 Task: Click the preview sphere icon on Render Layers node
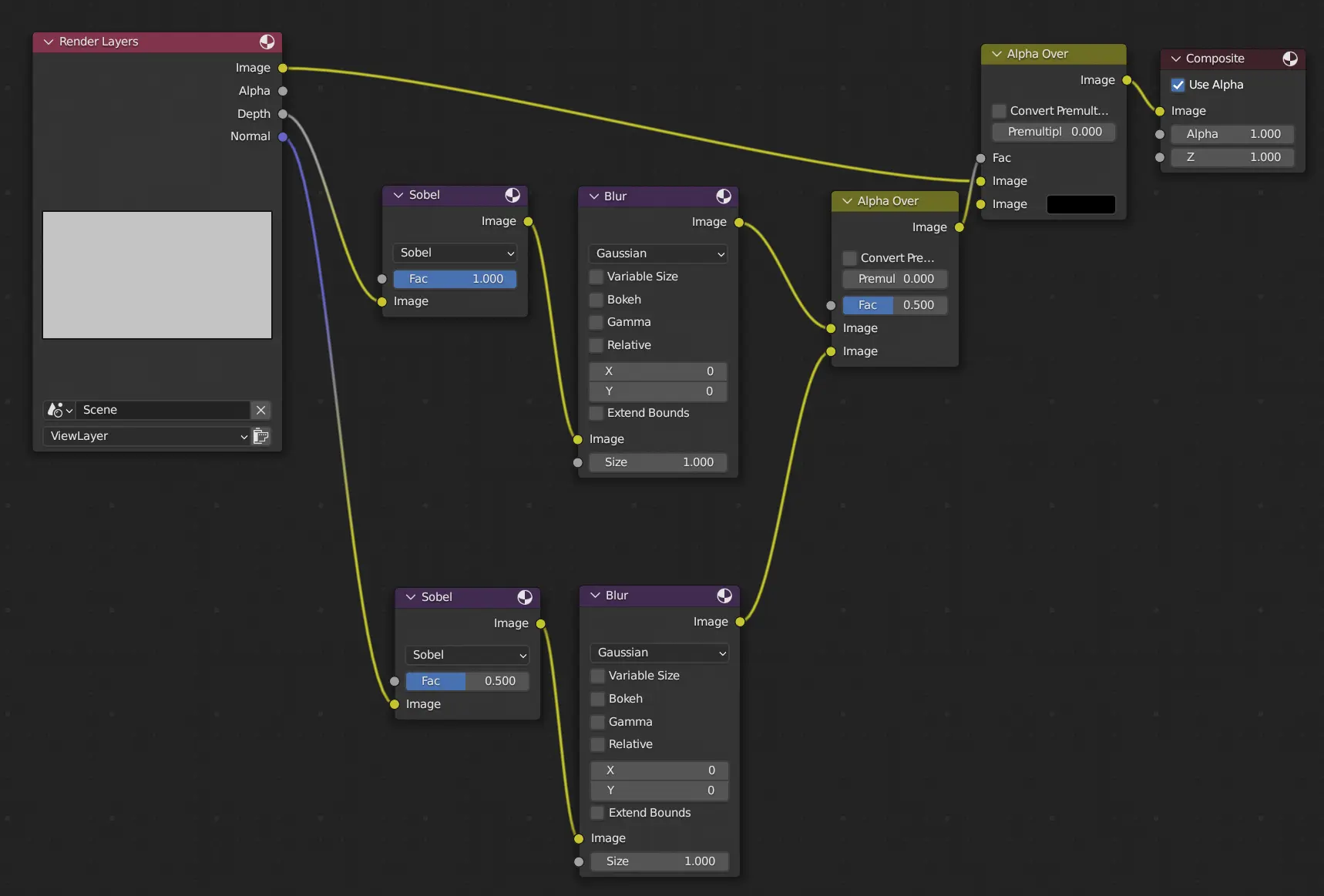pyautogui.click(x=267, y=42)
